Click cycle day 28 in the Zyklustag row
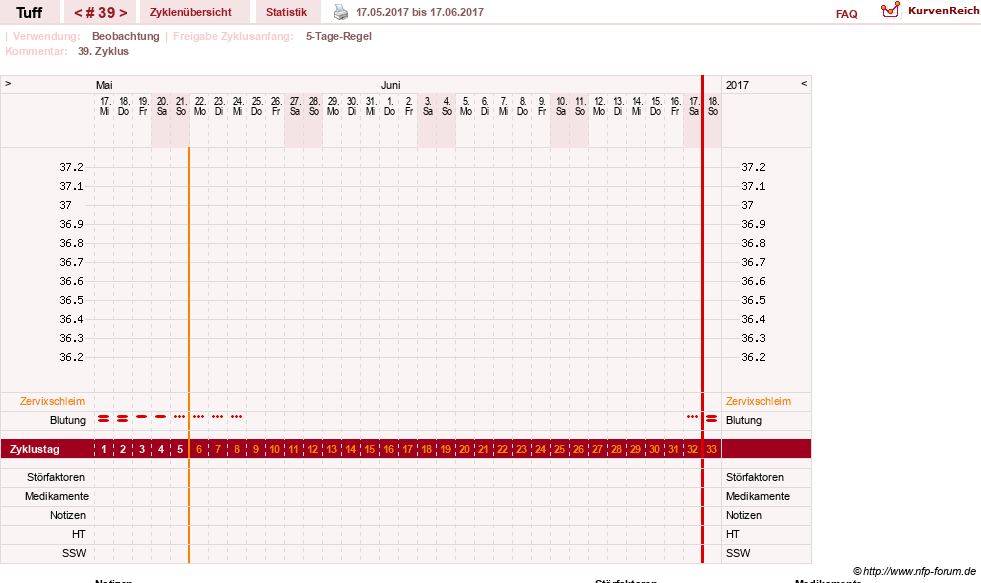 [616, 449]
